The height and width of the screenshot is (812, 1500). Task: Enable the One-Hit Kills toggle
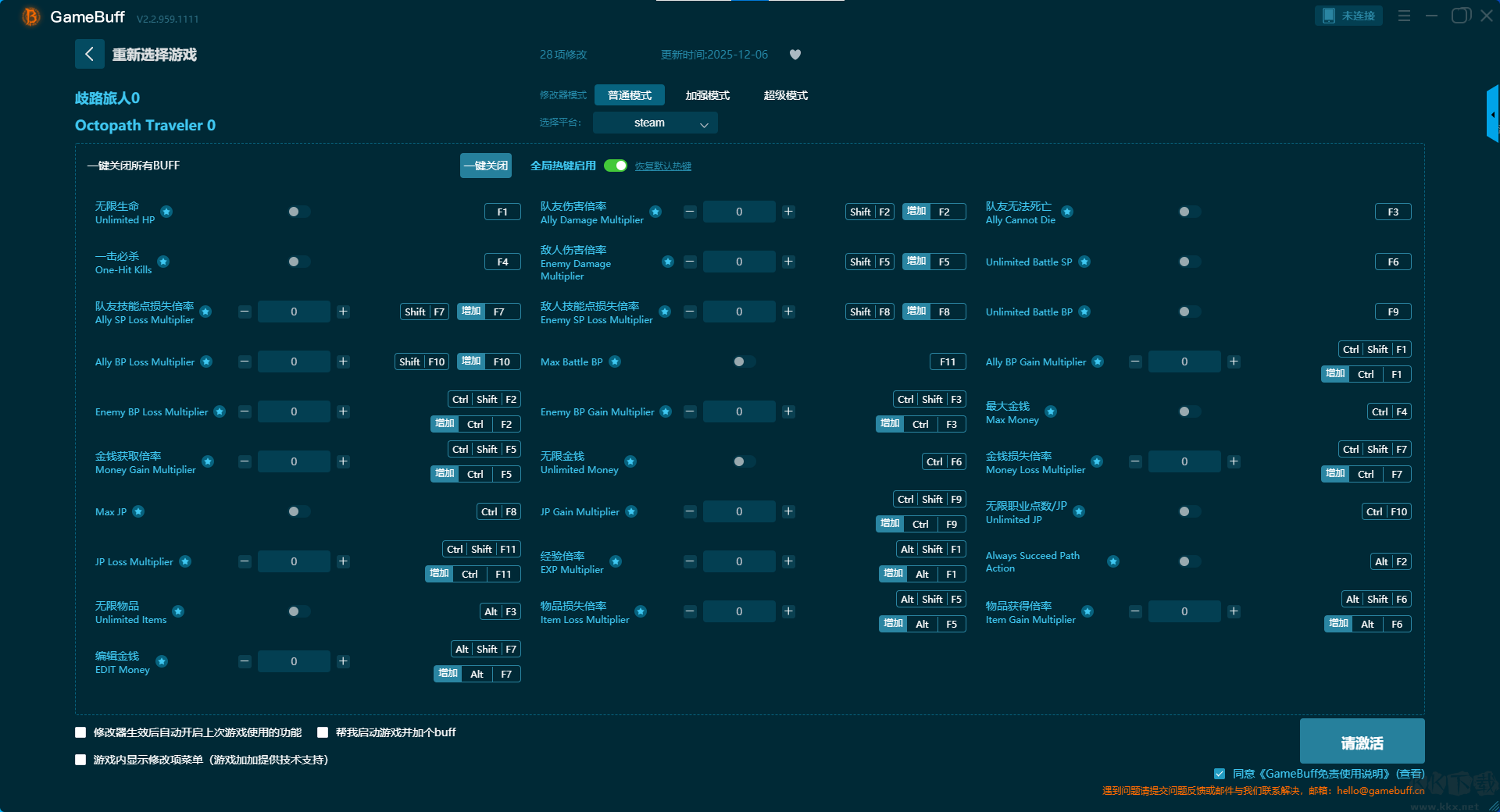tap(298, 262)
